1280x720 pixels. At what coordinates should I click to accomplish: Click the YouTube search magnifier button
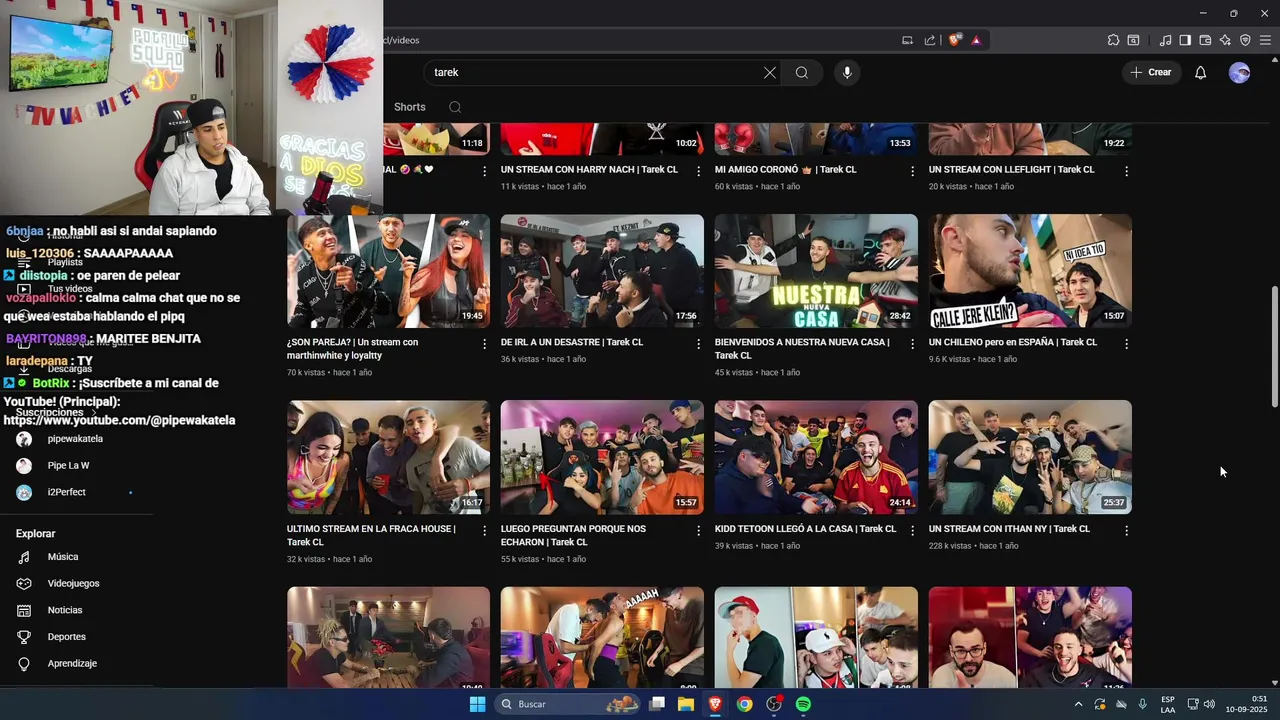click(x=802, y=72)
